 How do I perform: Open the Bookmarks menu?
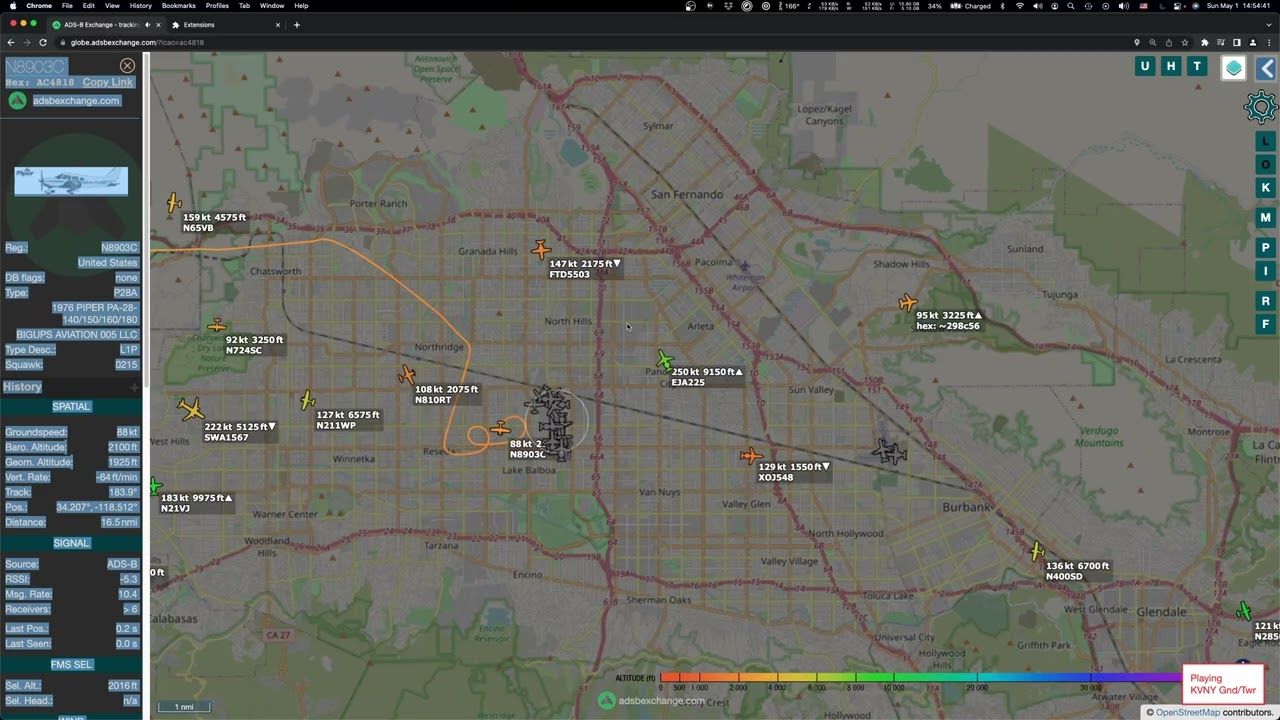179,6
